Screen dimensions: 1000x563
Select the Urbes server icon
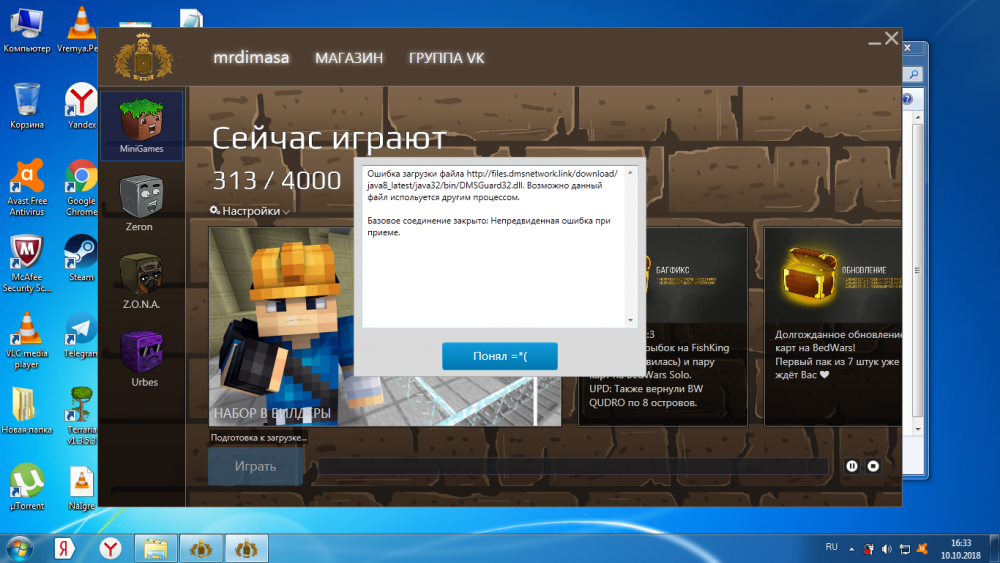coord(141,358)
